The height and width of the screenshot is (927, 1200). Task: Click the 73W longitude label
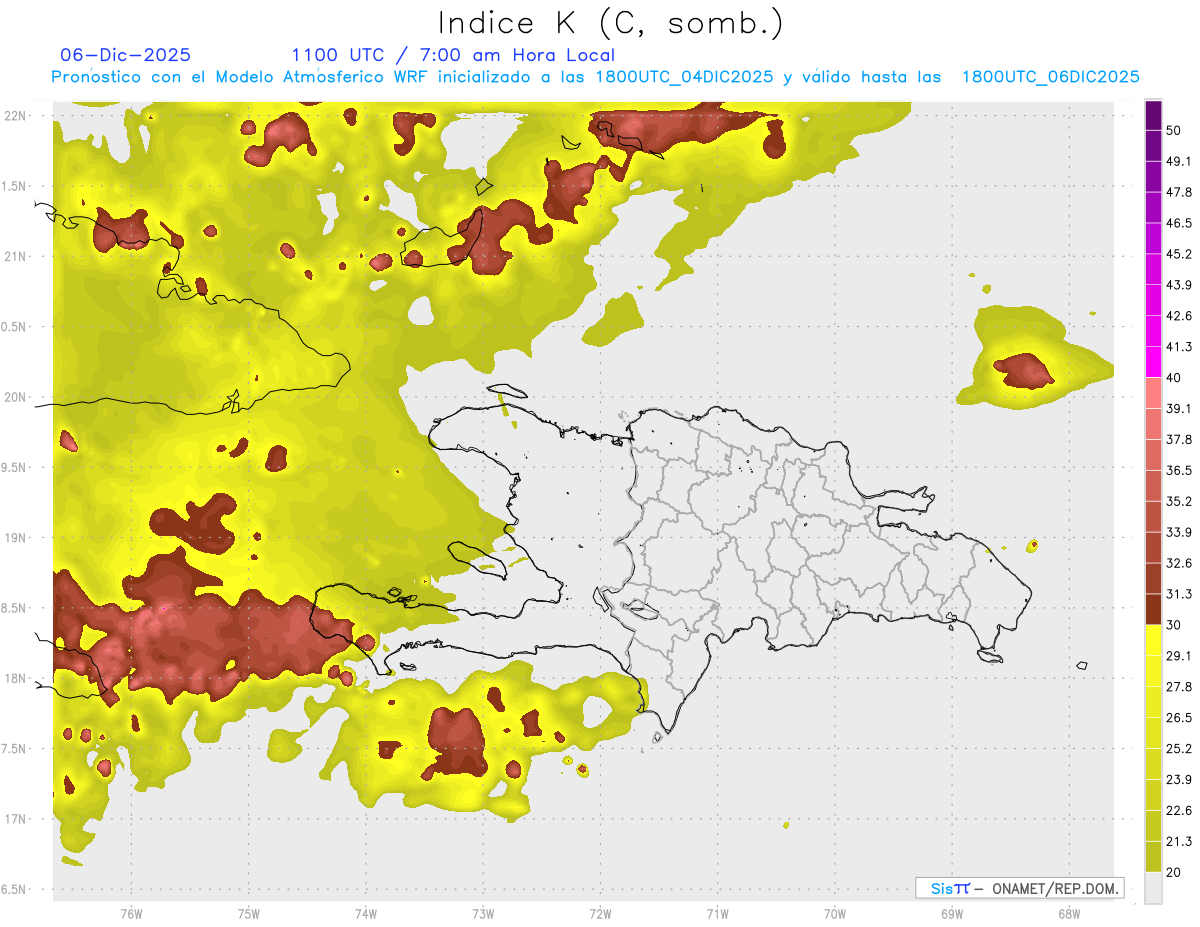[x=483, y=913]
